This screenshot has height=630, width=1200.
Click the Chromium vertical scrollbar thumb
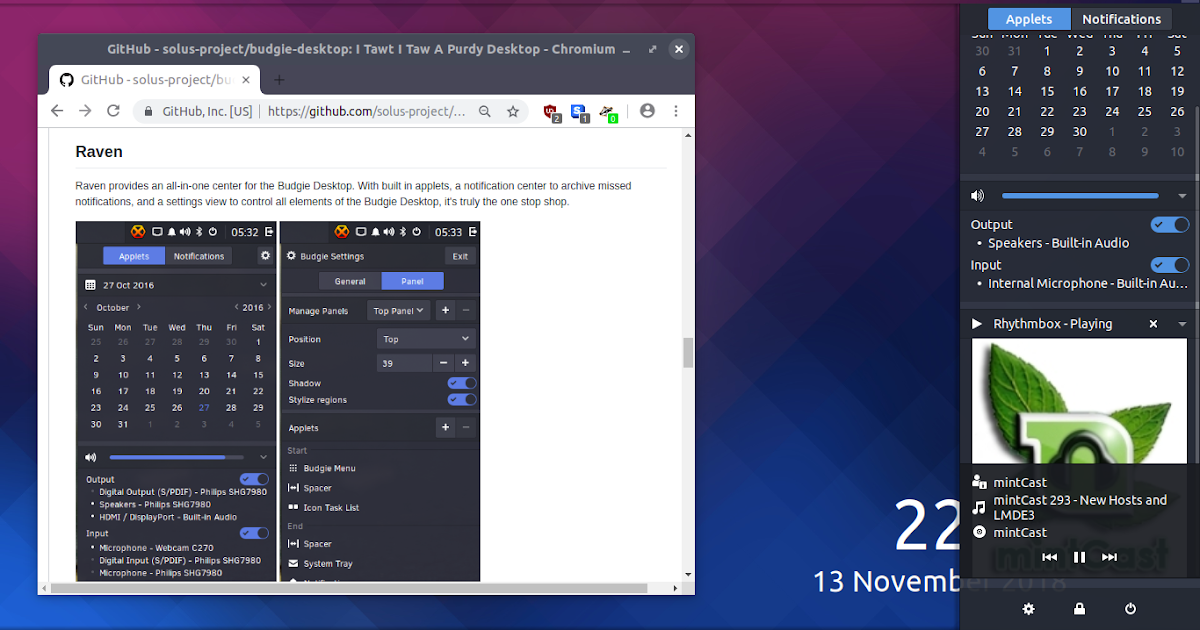coord(687,353)
